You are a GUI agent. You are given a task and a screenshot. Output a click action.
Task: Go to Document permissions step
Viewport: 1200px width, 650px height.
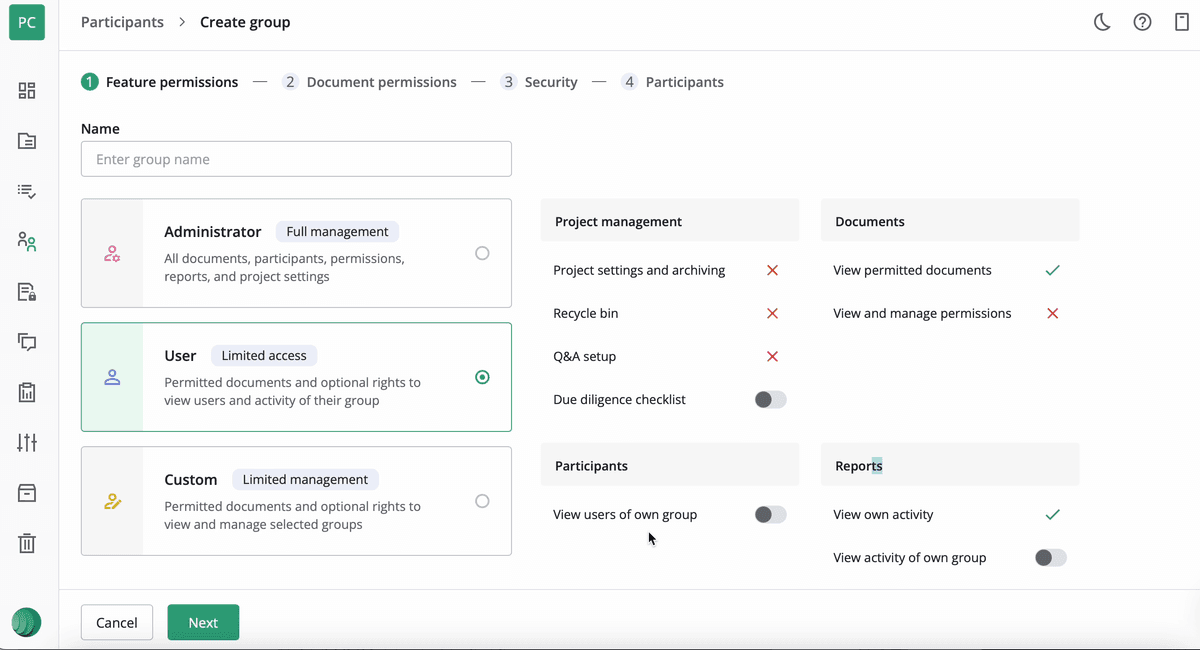[x=369, y=82]
